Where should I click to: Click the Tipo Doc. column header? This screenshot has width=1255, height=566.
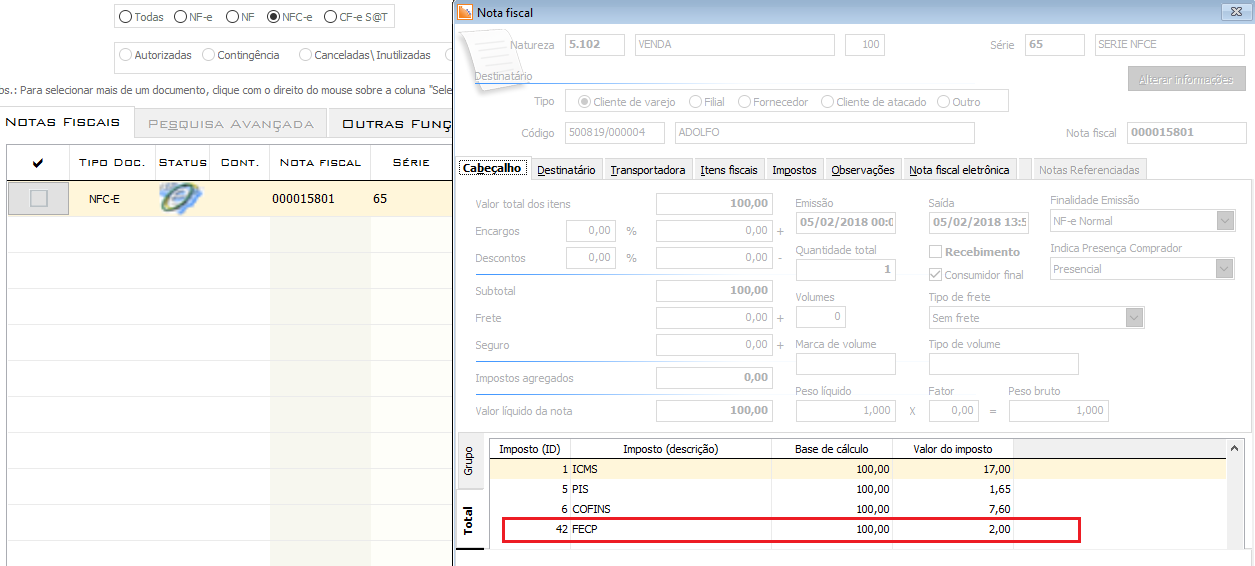coord(112,162)
